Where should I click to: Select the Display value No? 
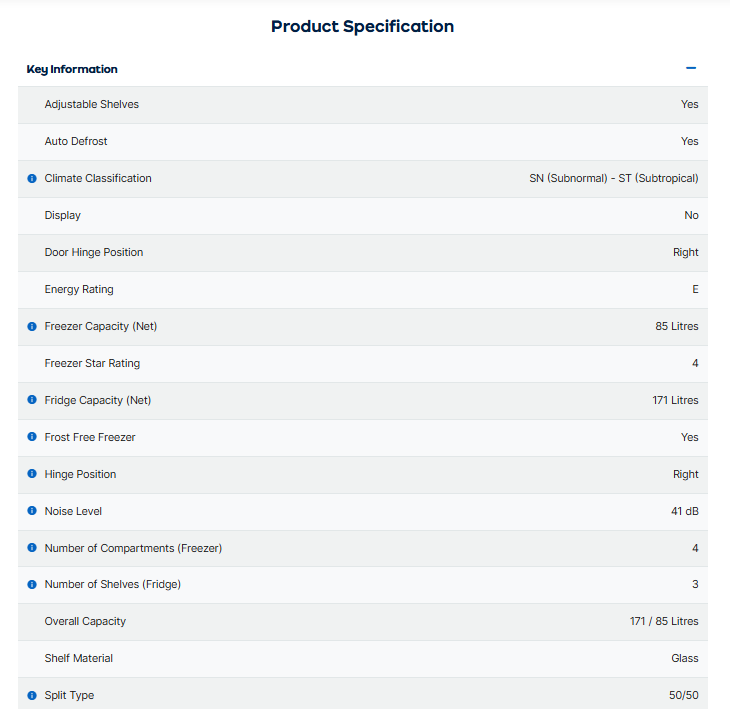(691, 215)
